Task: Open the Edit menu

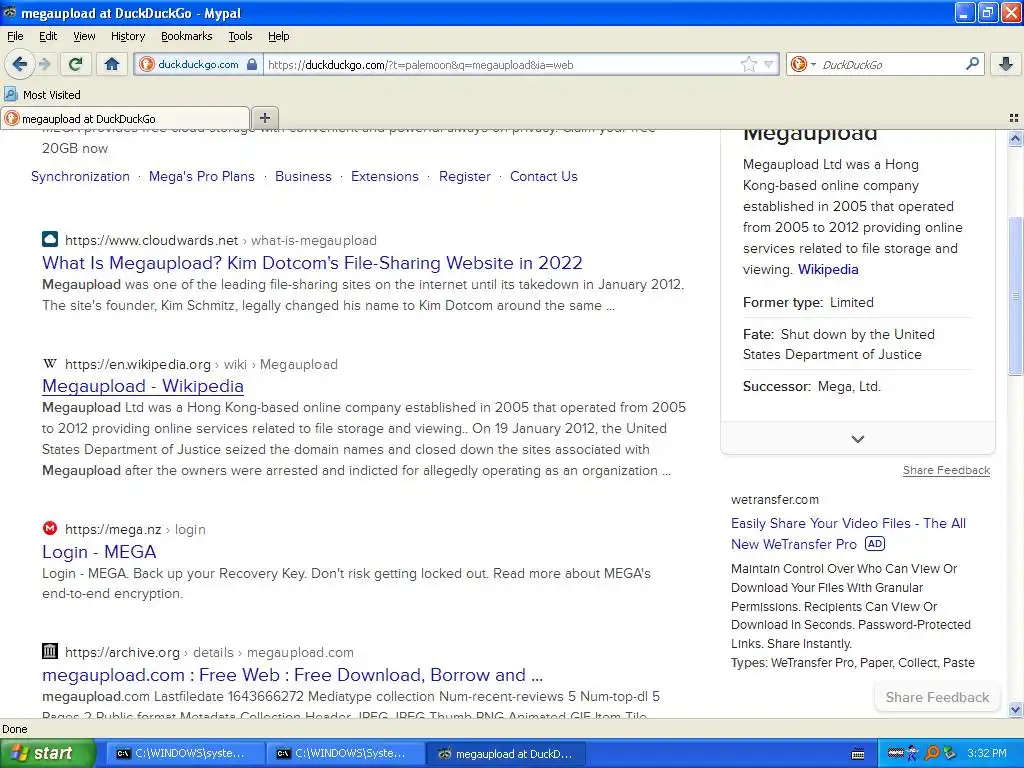Action: point(48,36)
